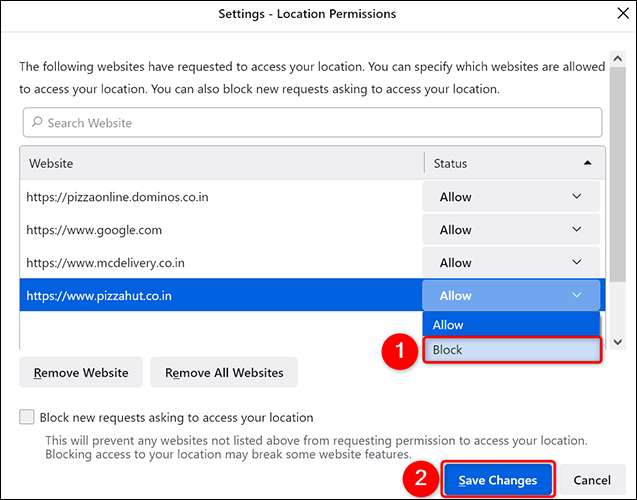637x500 pixels.
Task: Click the search magnifier icon
Action: coord(38,123)
